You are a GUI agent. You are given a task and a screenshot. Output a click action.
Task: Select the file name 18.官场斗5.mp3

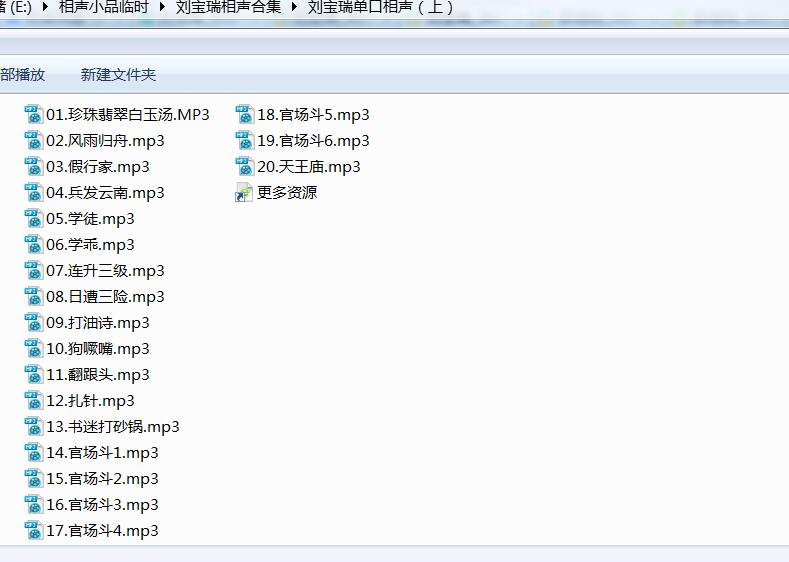pyautogui.click(x=313, y=115)
